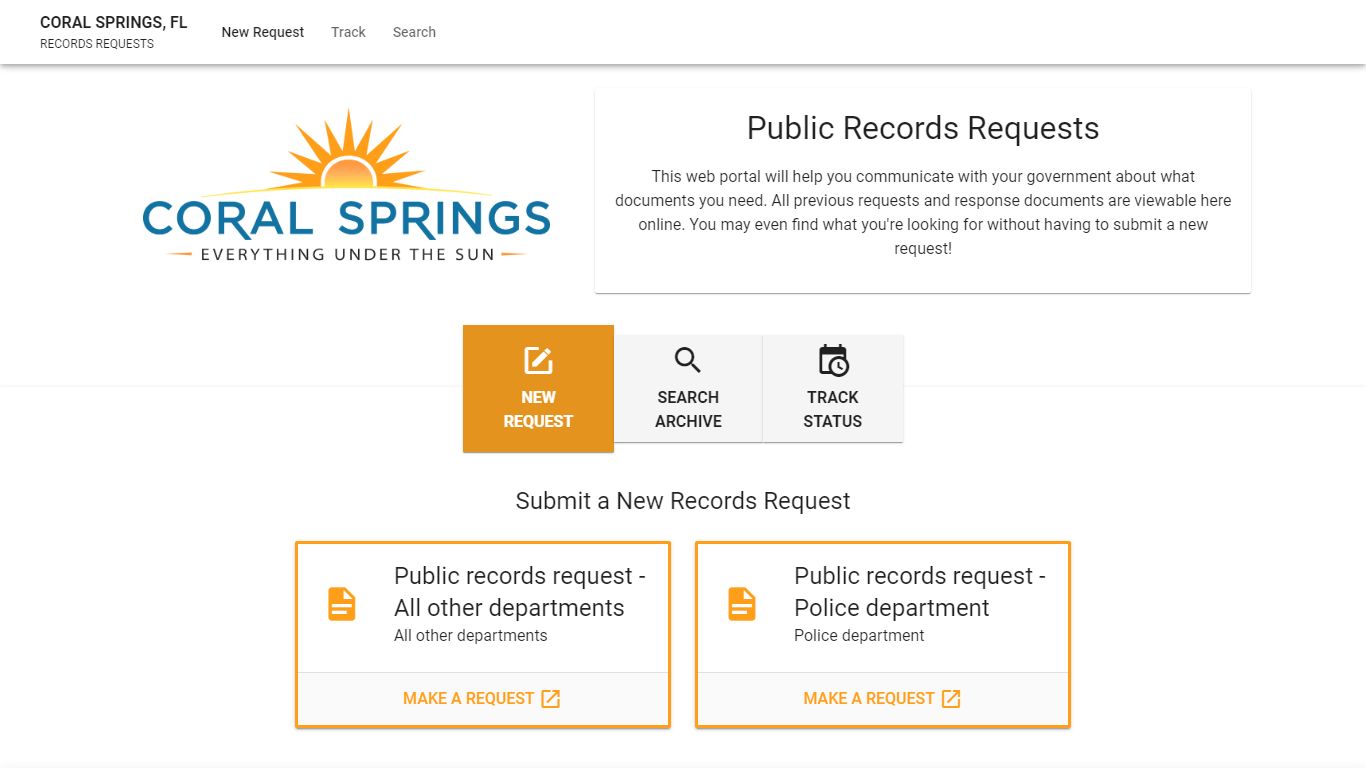Click document icon in Police department card

[742, 604]
